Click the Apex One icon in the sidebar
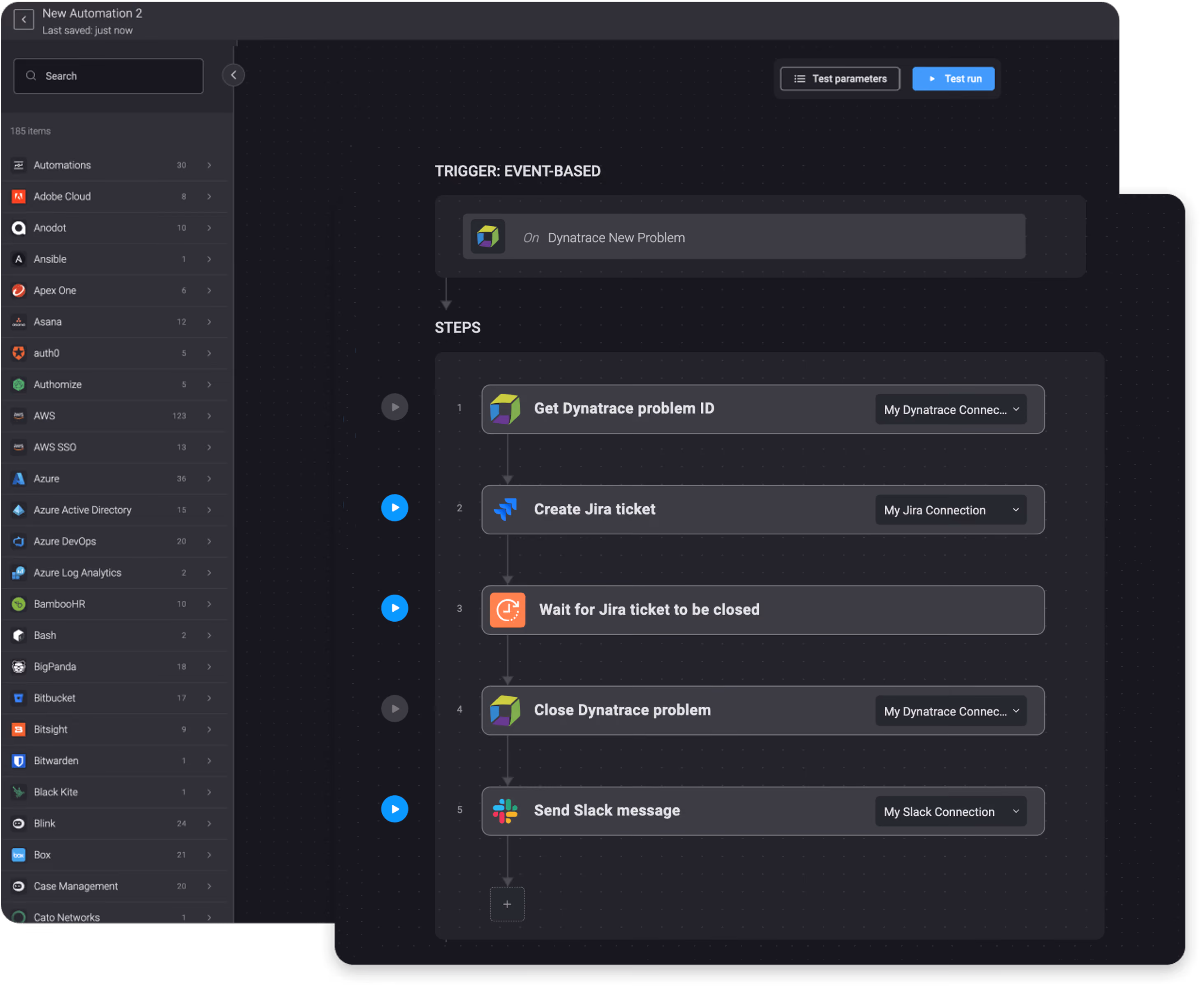The width and height of the screenshot is (1204, 989). [x=19, y=290]
